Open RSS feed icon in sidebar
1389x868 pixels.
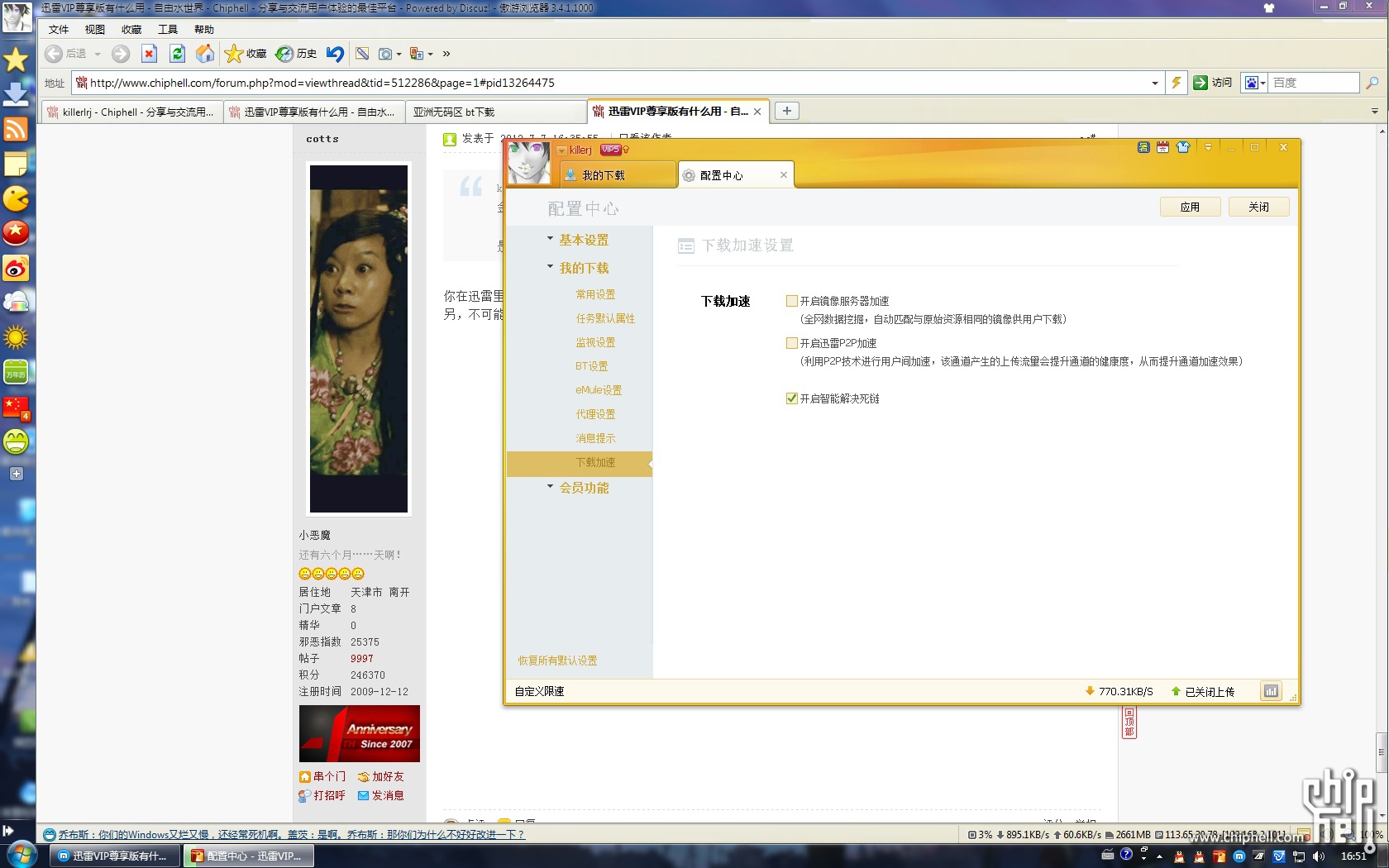[16, 129]
